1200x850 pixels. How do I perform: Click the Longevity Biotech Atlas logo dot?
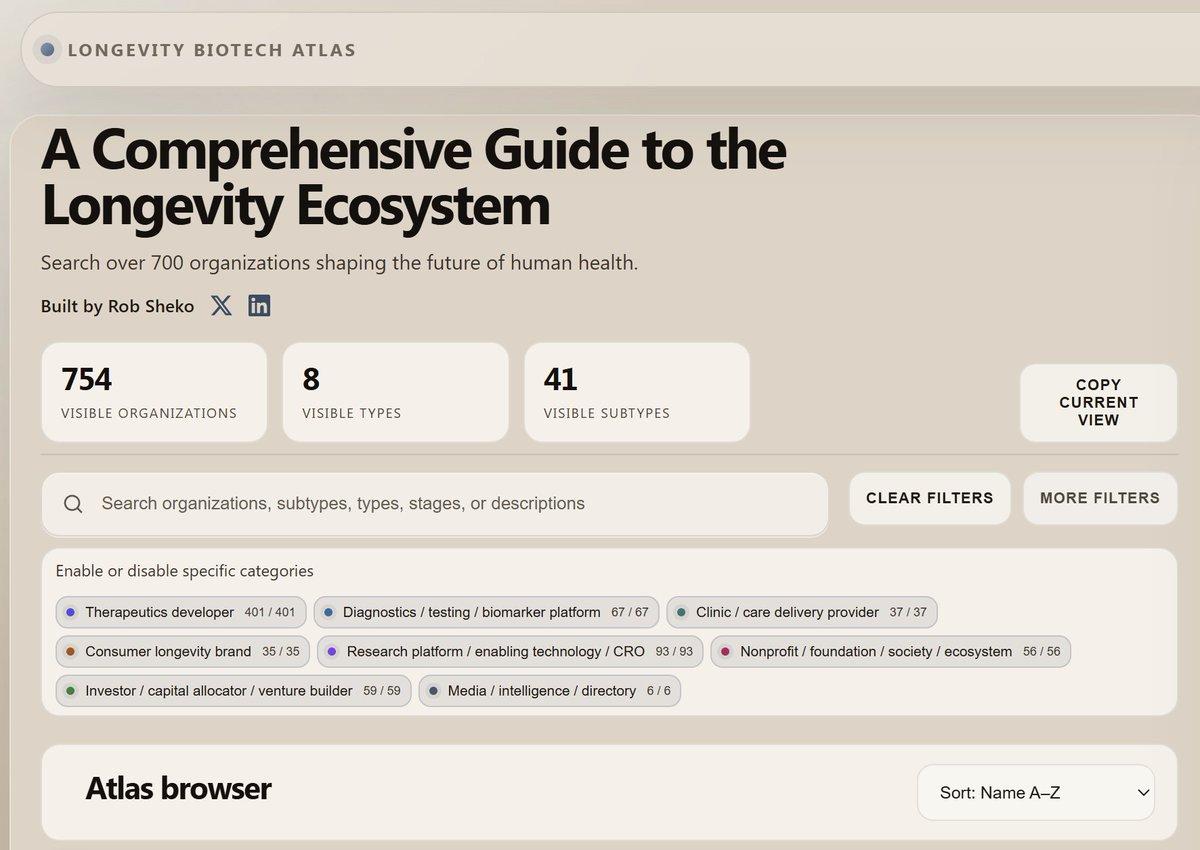47,49
